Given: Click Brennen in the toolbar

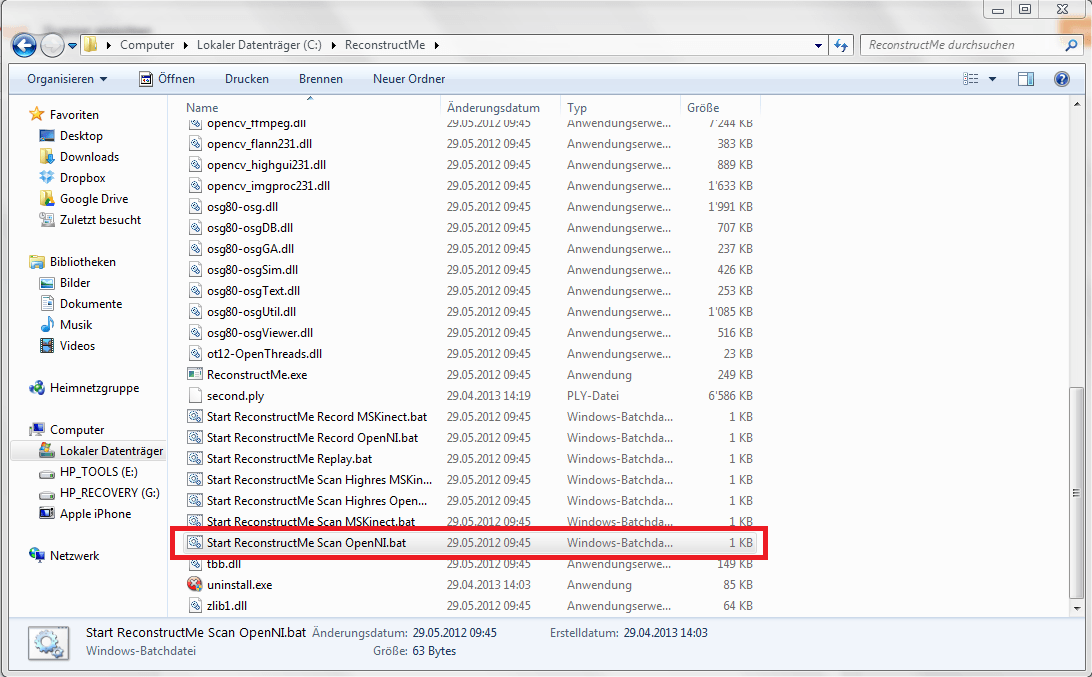Looking at the screenshot, I should (320, 79).
